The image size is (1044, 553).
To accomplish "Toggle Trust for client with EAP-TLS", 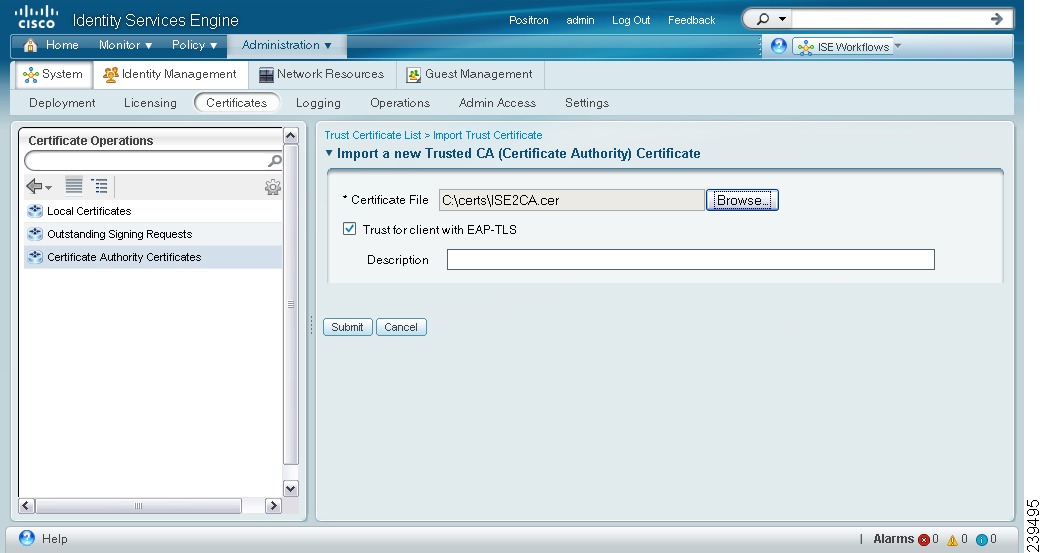I will pos(350,229).
